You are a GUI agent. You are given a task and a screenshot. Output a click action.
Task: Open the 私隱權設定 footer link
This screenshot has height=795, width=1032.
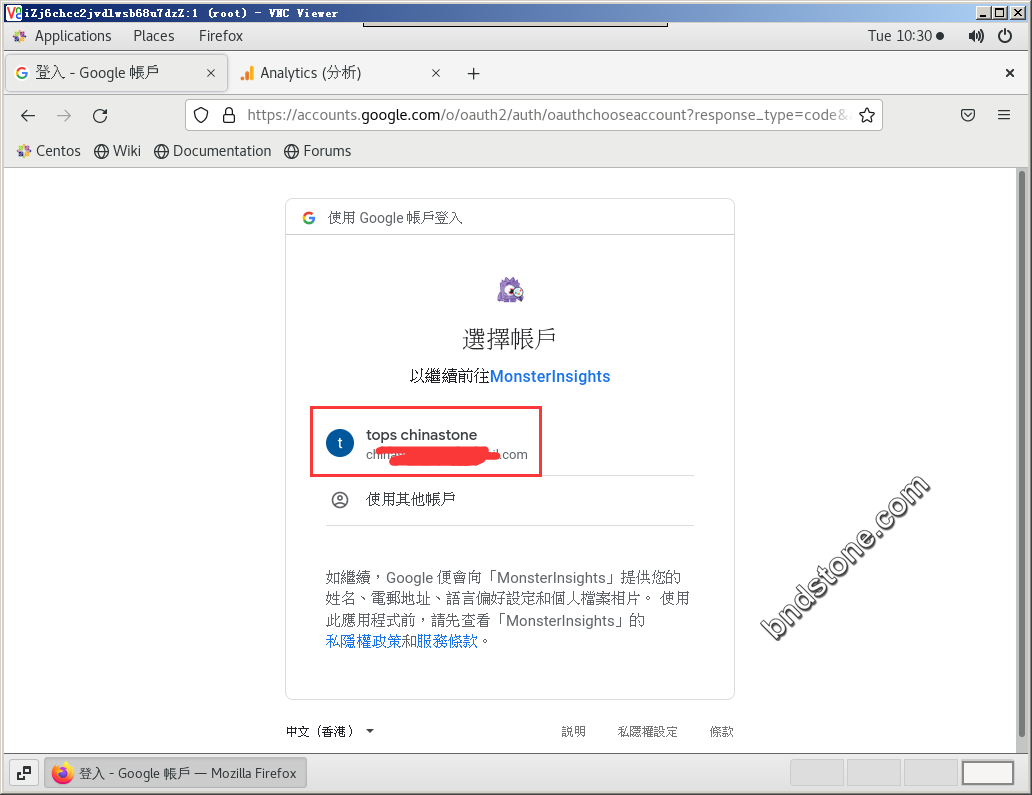648,731
